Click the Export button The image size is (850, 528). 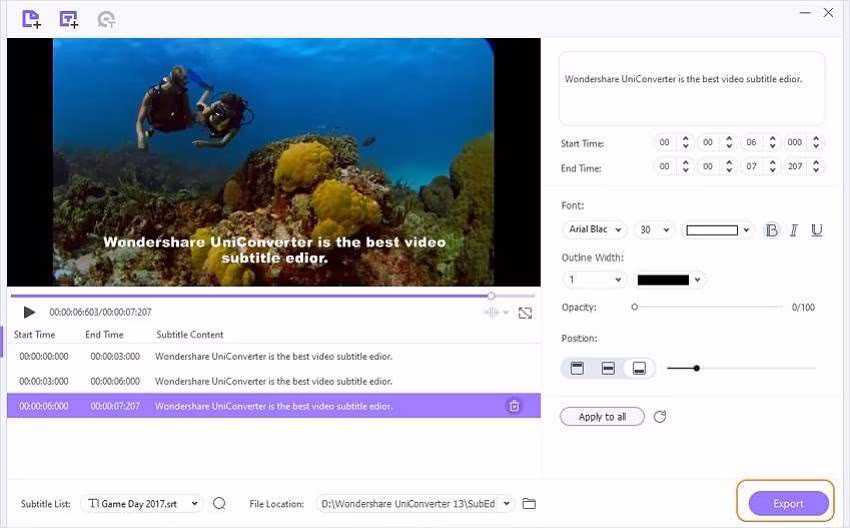point(788,504)
